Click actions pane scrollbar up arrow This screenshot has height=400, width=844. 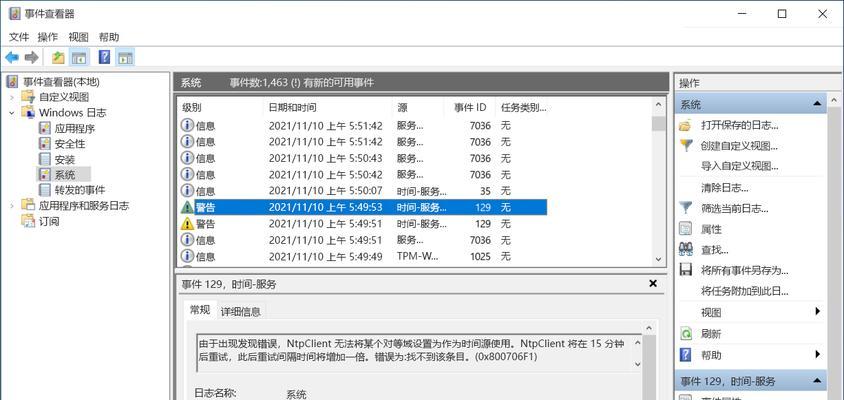pyautogui.click(x=834, y=100)
